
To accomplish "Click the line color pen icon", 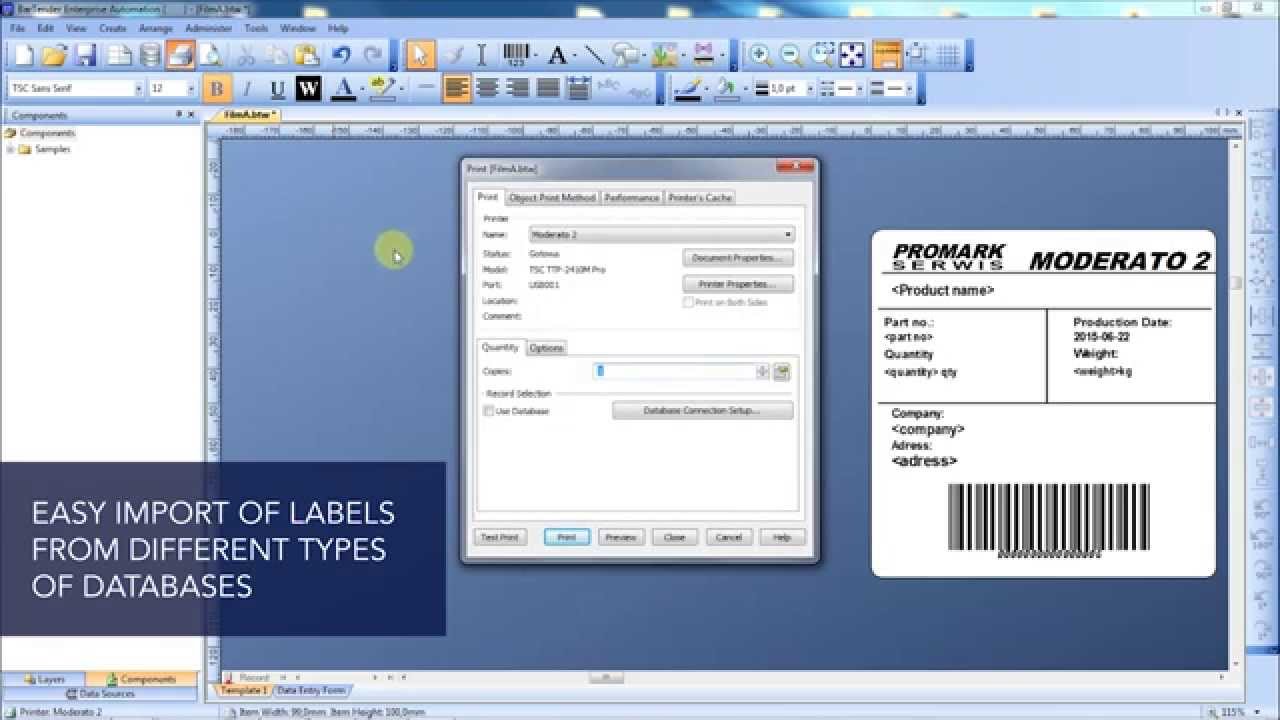I will [686, 88].
